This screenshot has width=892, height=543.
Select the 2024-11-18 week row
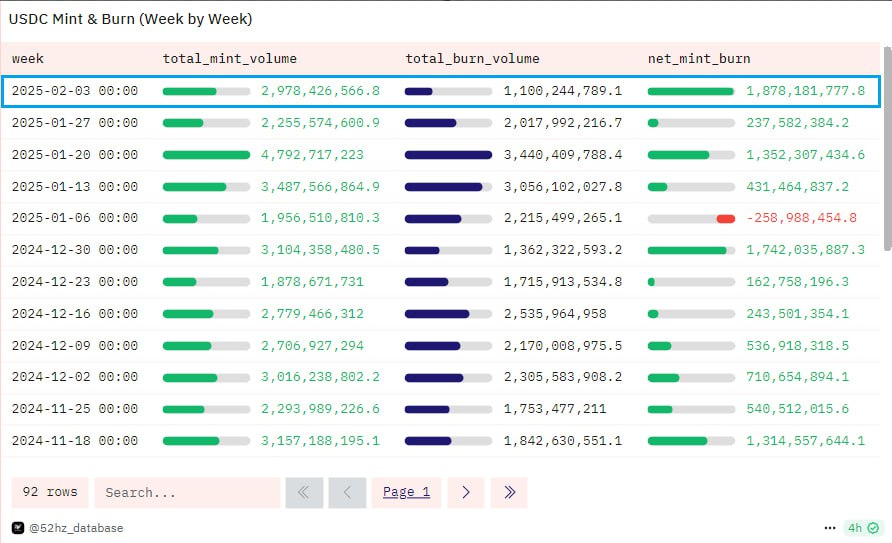click(x=440, y=441)
